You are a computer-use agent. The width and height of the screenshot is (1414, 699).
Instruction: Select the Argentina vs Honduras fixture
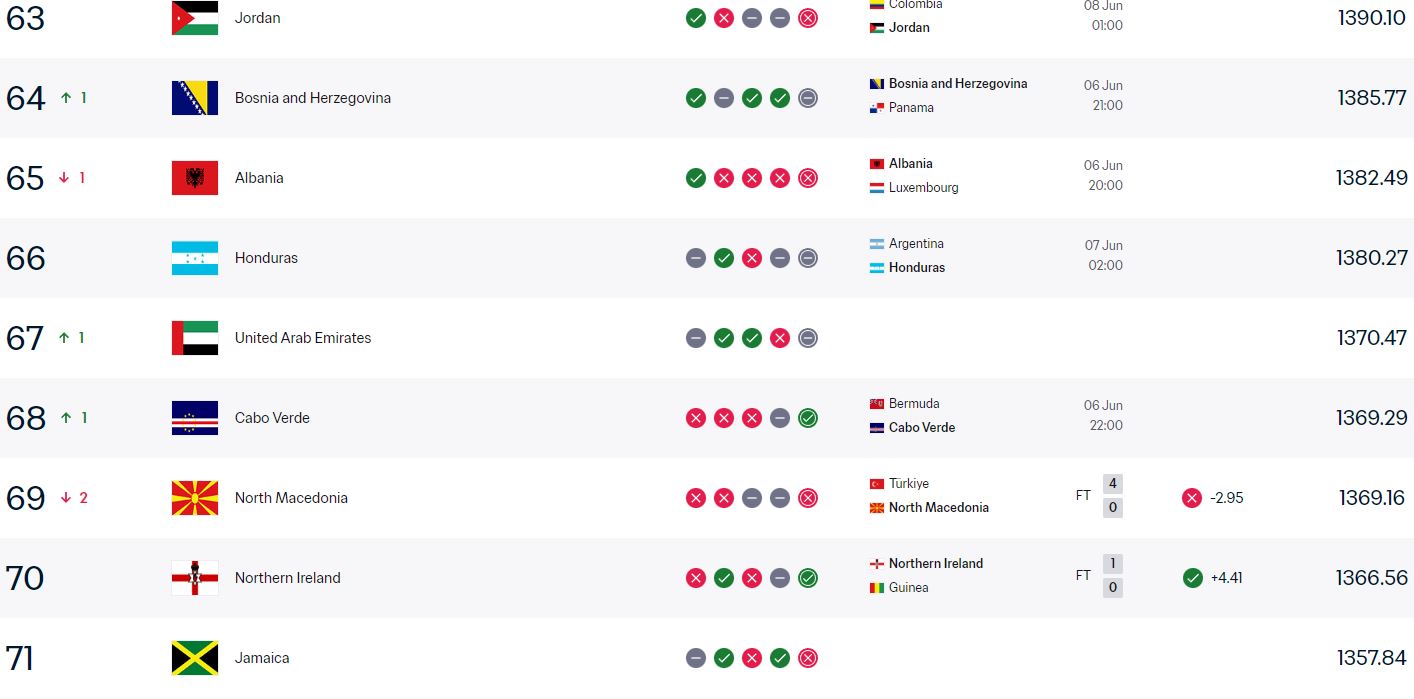click(996, 255)
